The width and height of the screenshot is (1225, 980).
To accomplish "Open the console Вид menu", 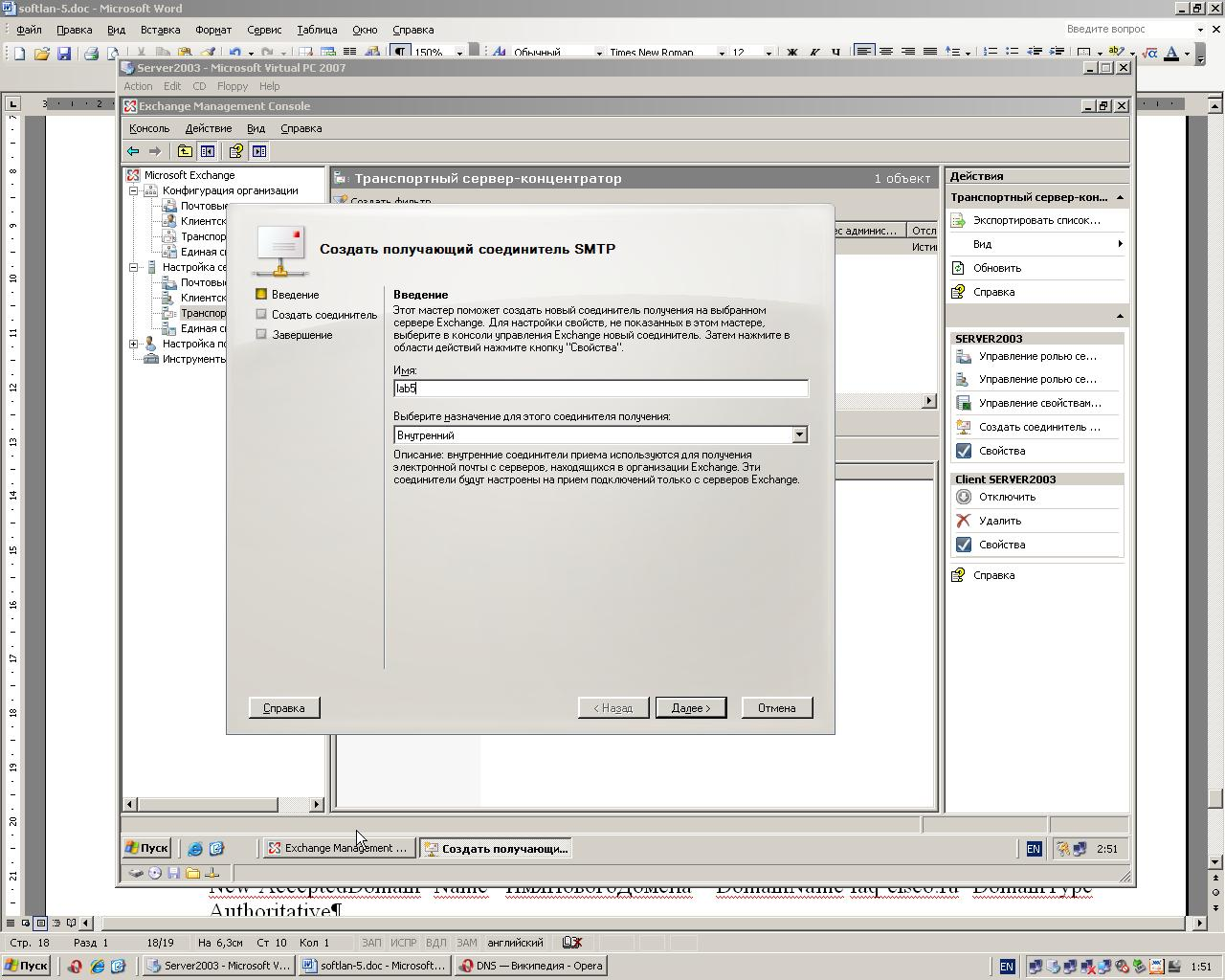I will click(x=256, y=128).
